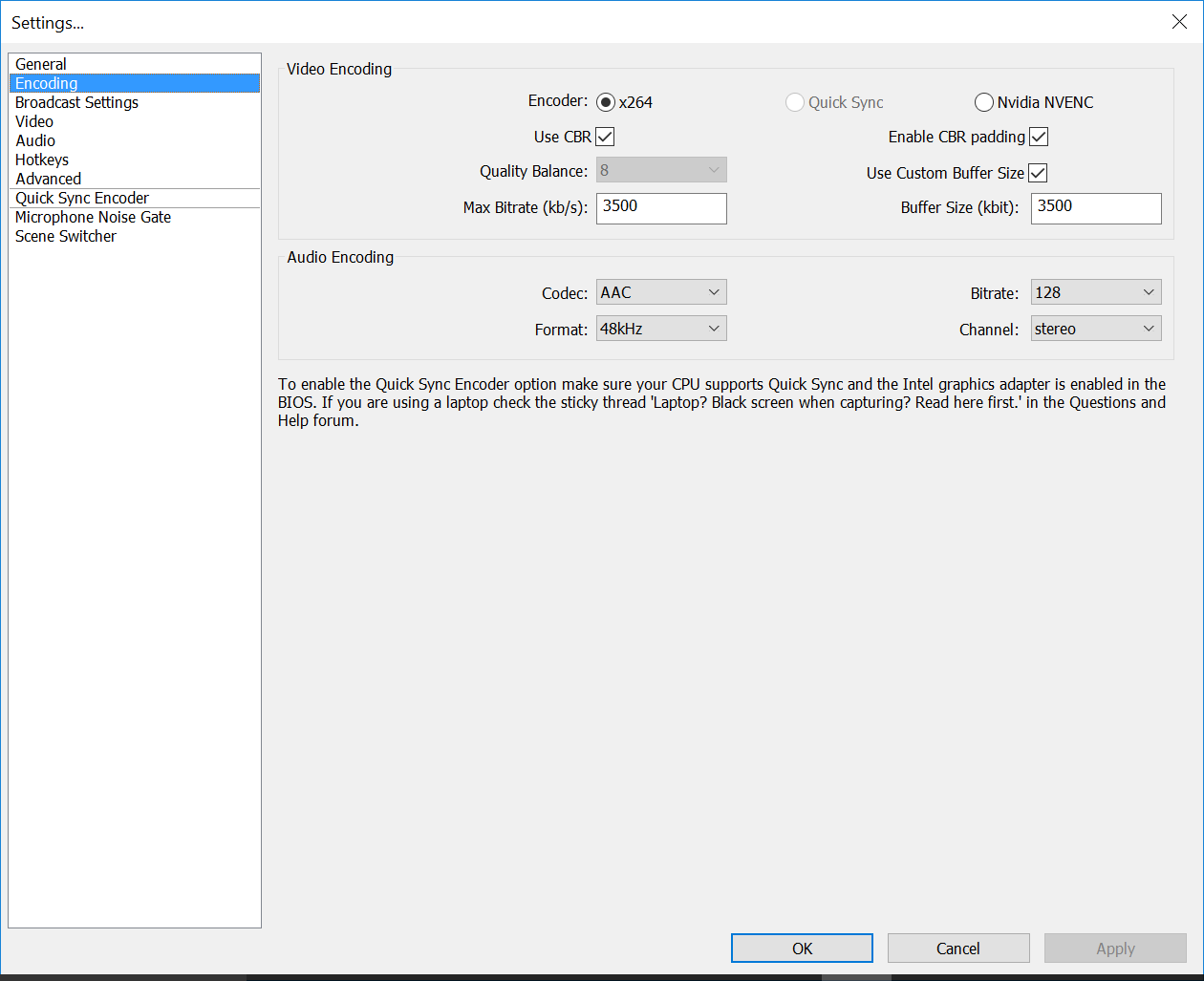Open the Audio settings section
1204x981 pixels.
pyautogui.click(x=35, y=140)
